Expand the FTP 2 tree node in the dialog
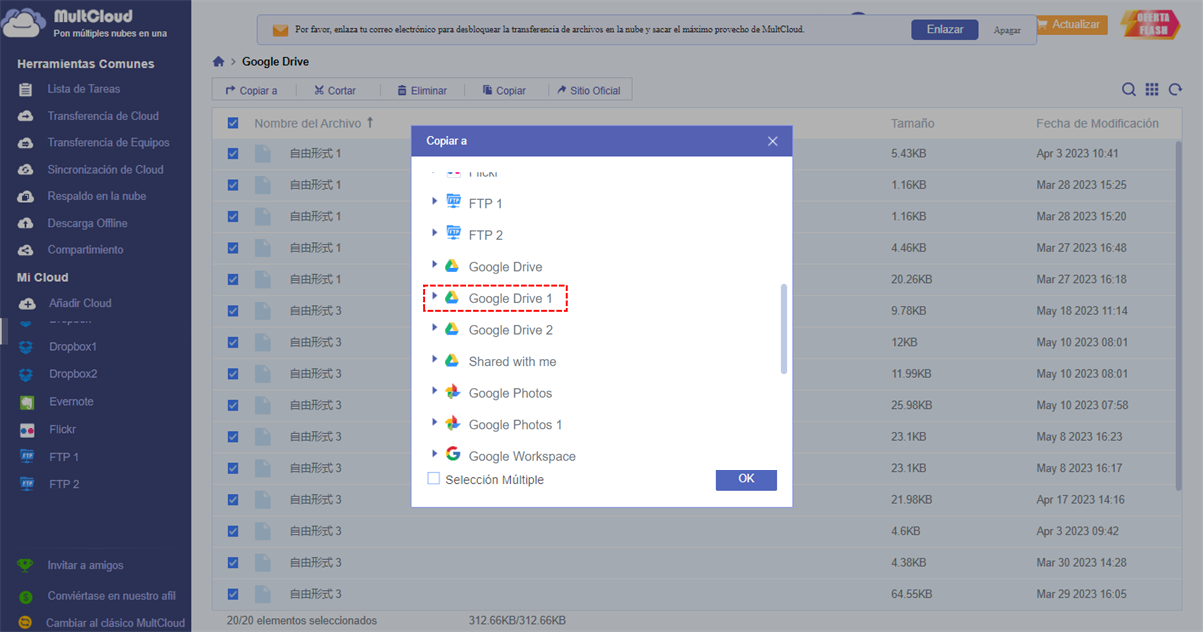1203x632 pixels. [x=435, y=233]
